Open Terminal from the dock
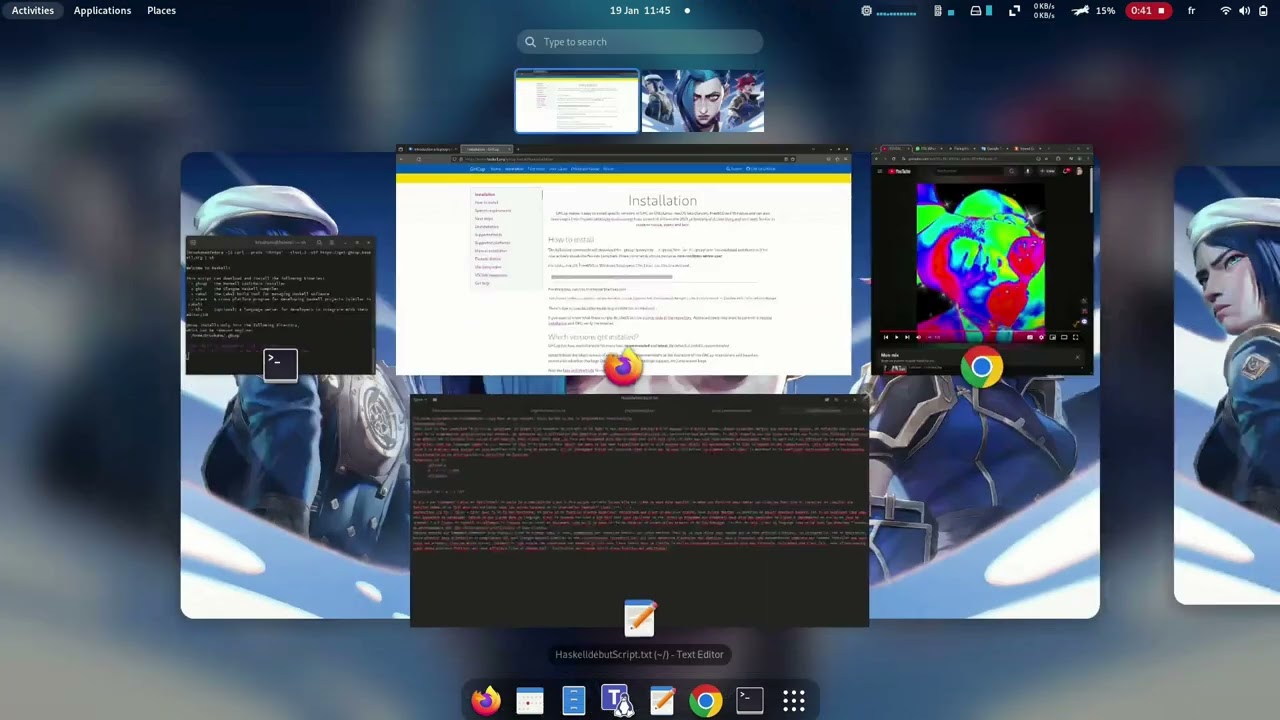1280x720 pixels. point(750,701)
